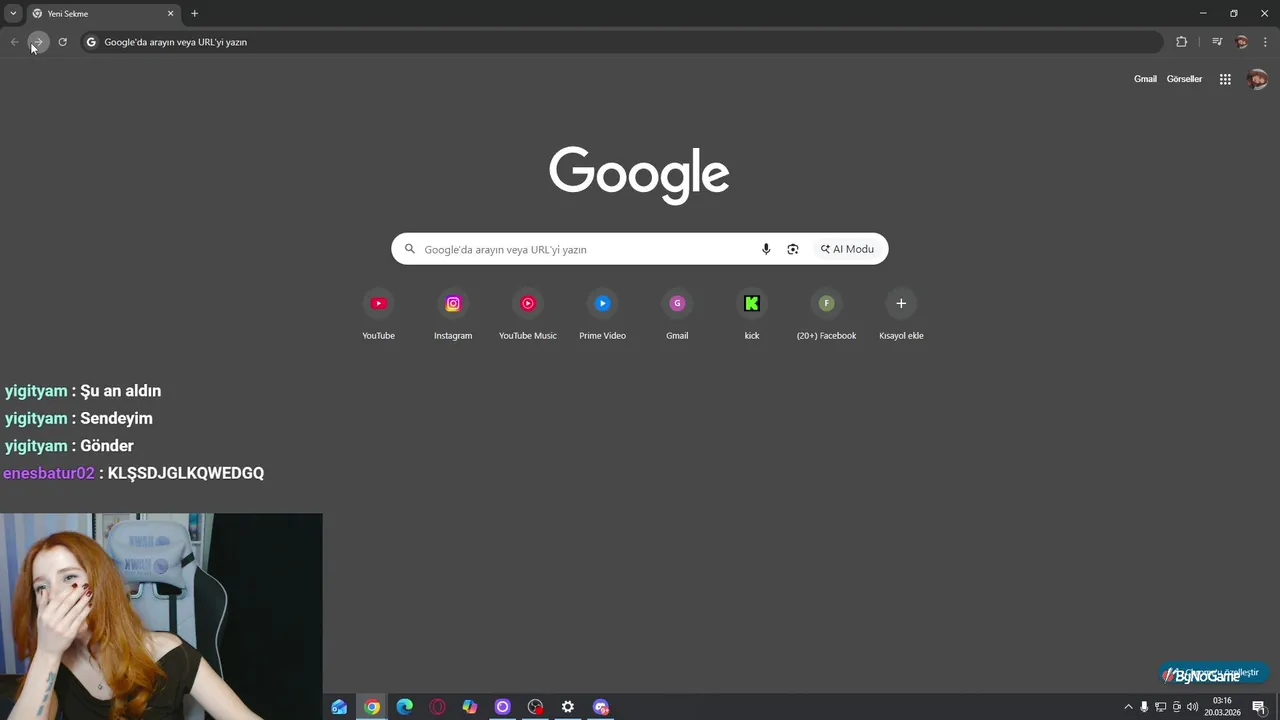
Task: Open Settings gear in taskbar
Action: pos(568,707)
